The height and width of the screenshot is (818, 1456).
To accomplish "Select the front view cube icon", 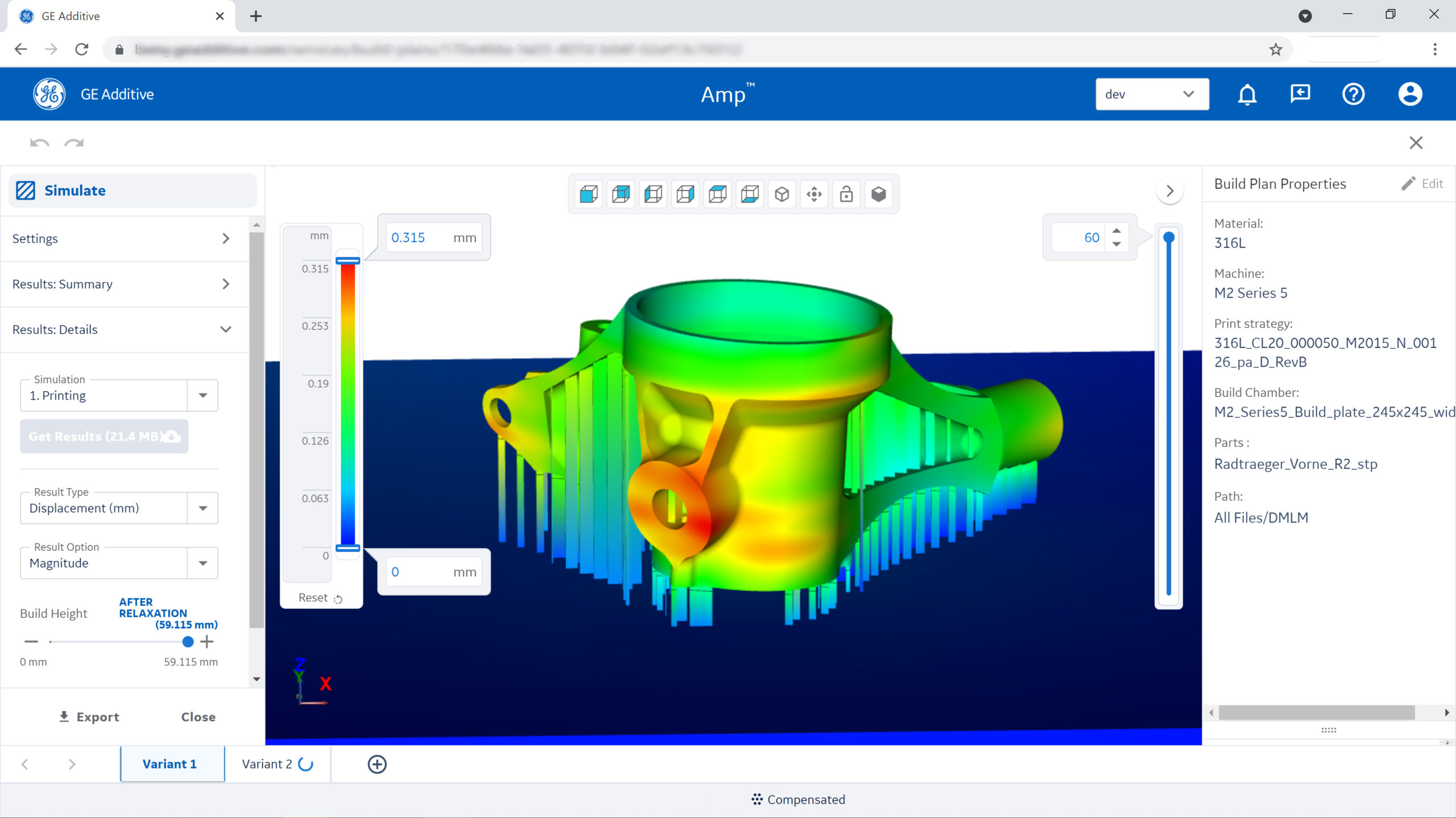I will [588, 194].
